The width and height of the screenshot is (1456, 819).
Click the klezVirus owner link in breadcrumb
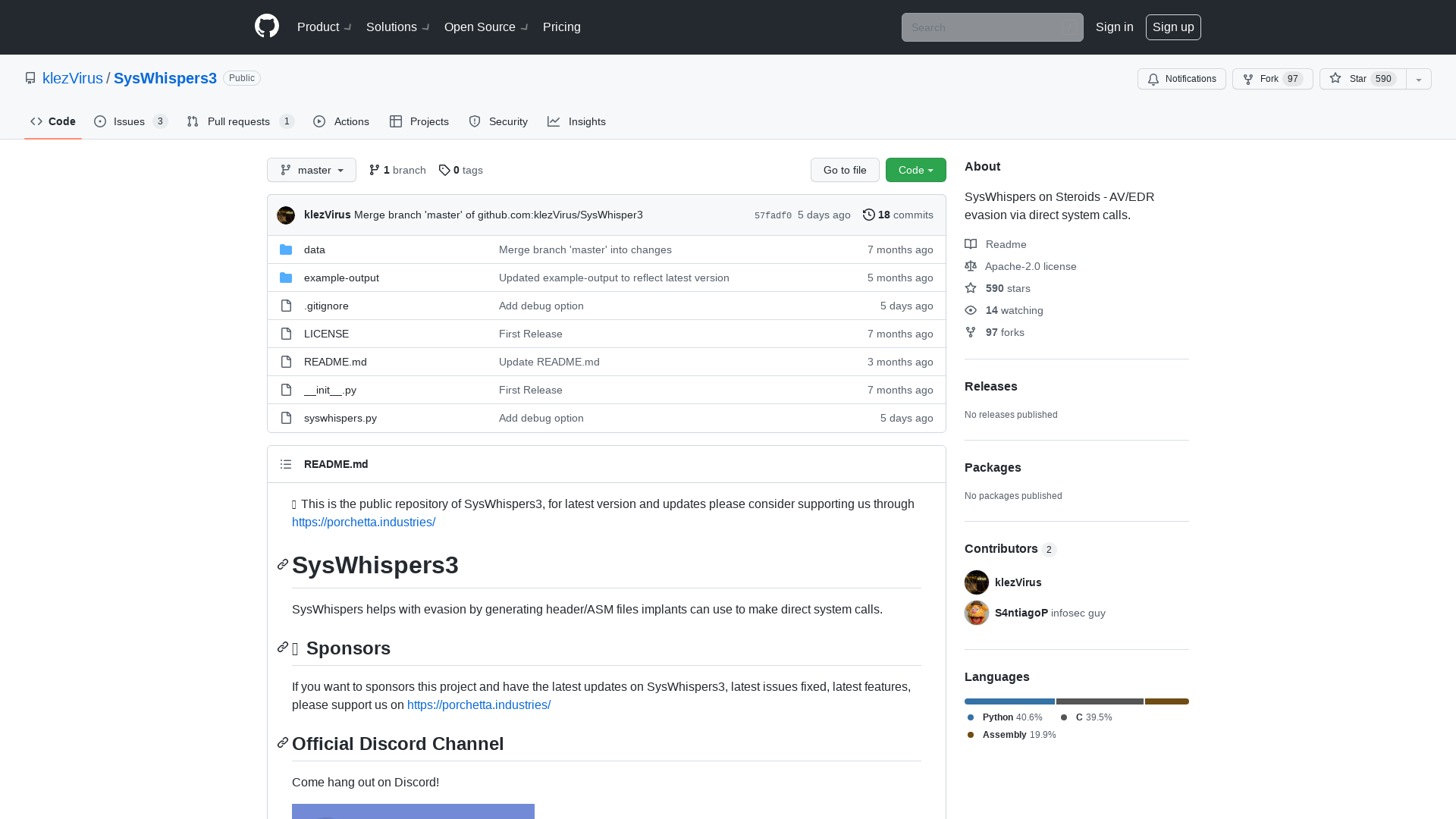(x=73, y=78)
